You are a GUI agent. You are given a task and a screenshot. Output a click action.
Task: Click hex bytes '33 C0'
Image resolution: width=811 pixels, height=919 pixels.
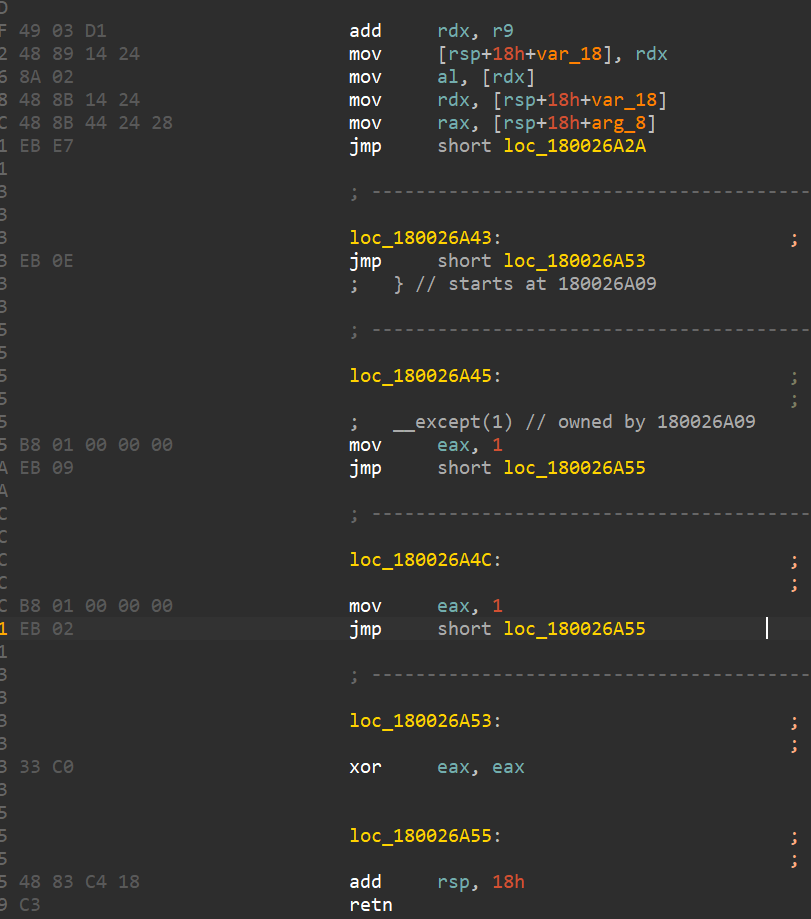(46, 767)
